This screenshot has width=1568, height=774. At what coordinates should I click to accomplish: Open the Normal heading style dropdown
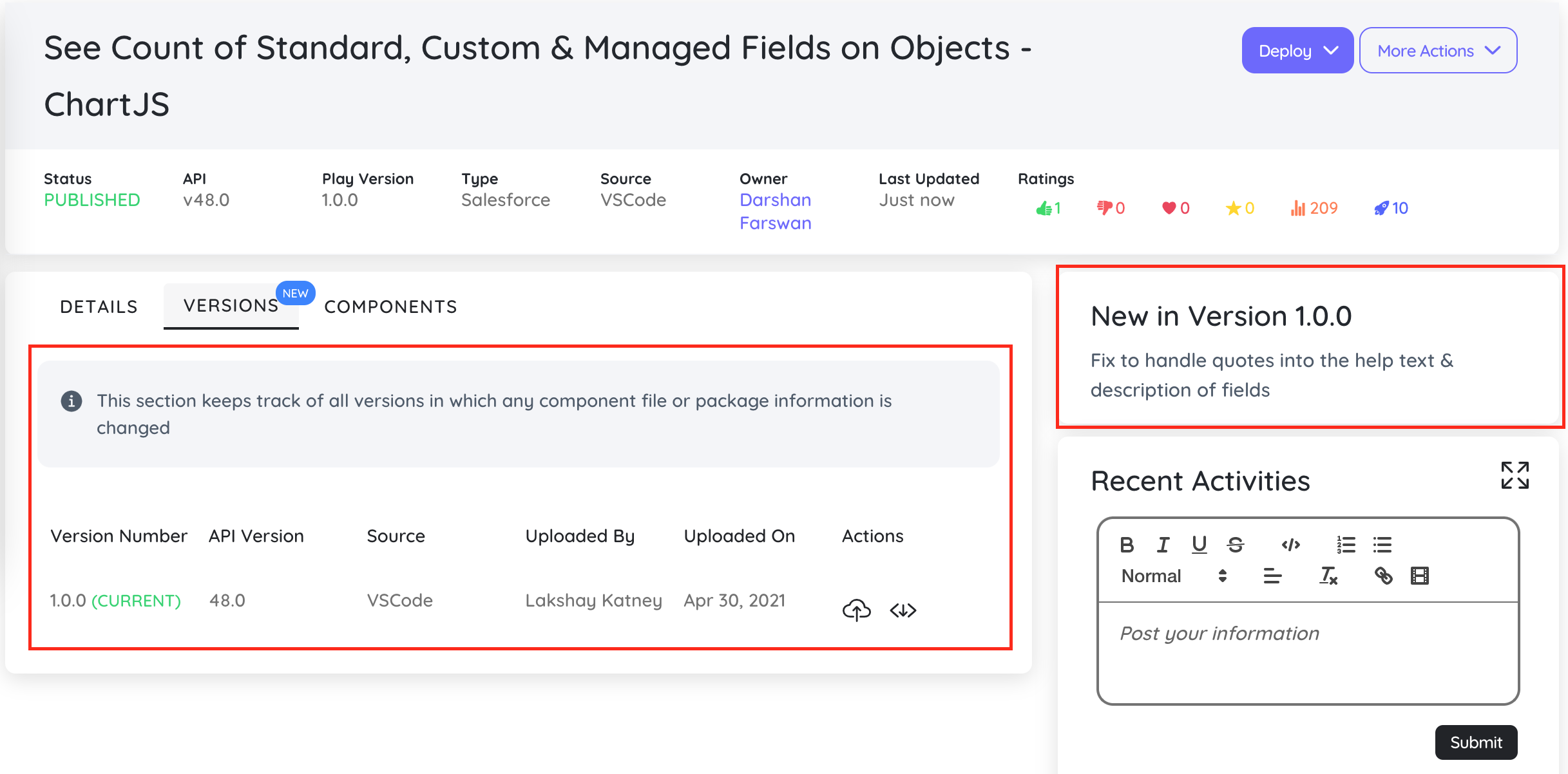1174,576
